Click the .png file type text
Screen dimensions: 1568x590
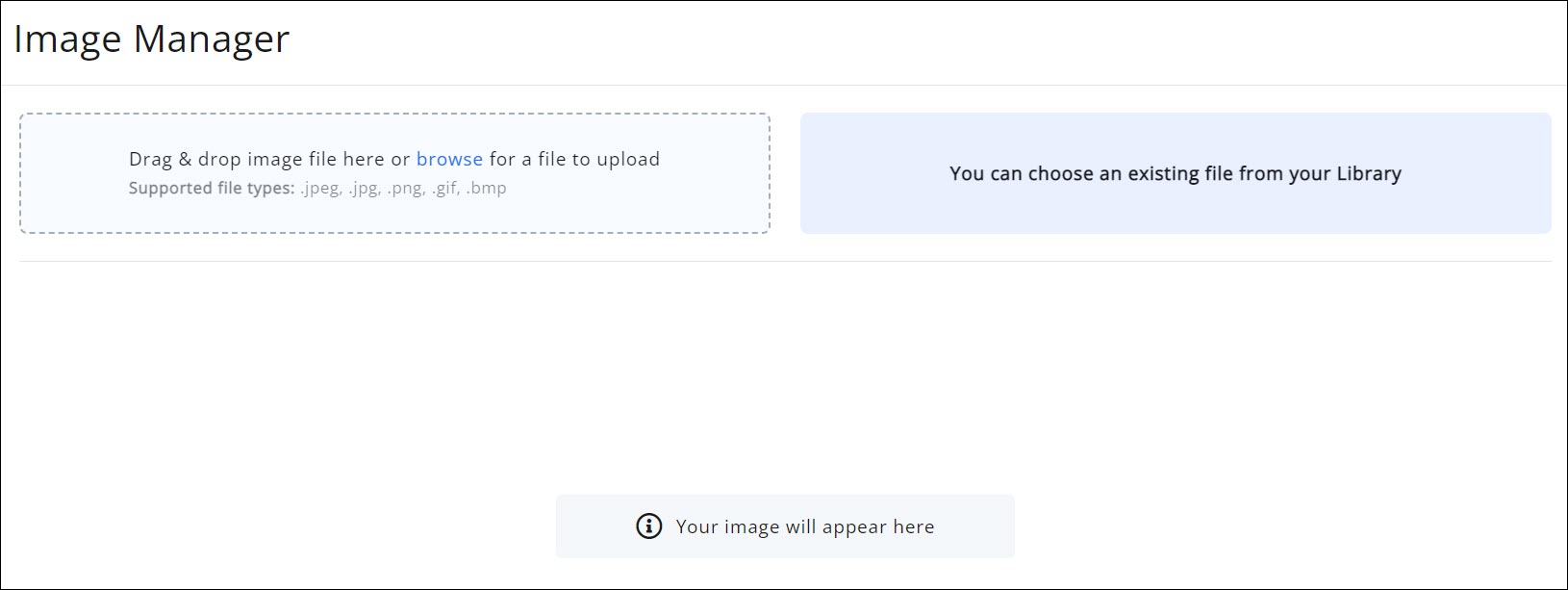pos(406,188)
